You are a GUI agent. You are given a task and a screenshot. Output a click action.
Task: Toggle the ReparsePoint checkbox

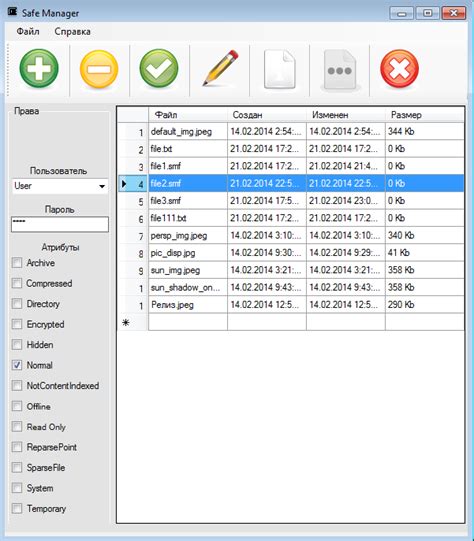[x=17, y=447]
